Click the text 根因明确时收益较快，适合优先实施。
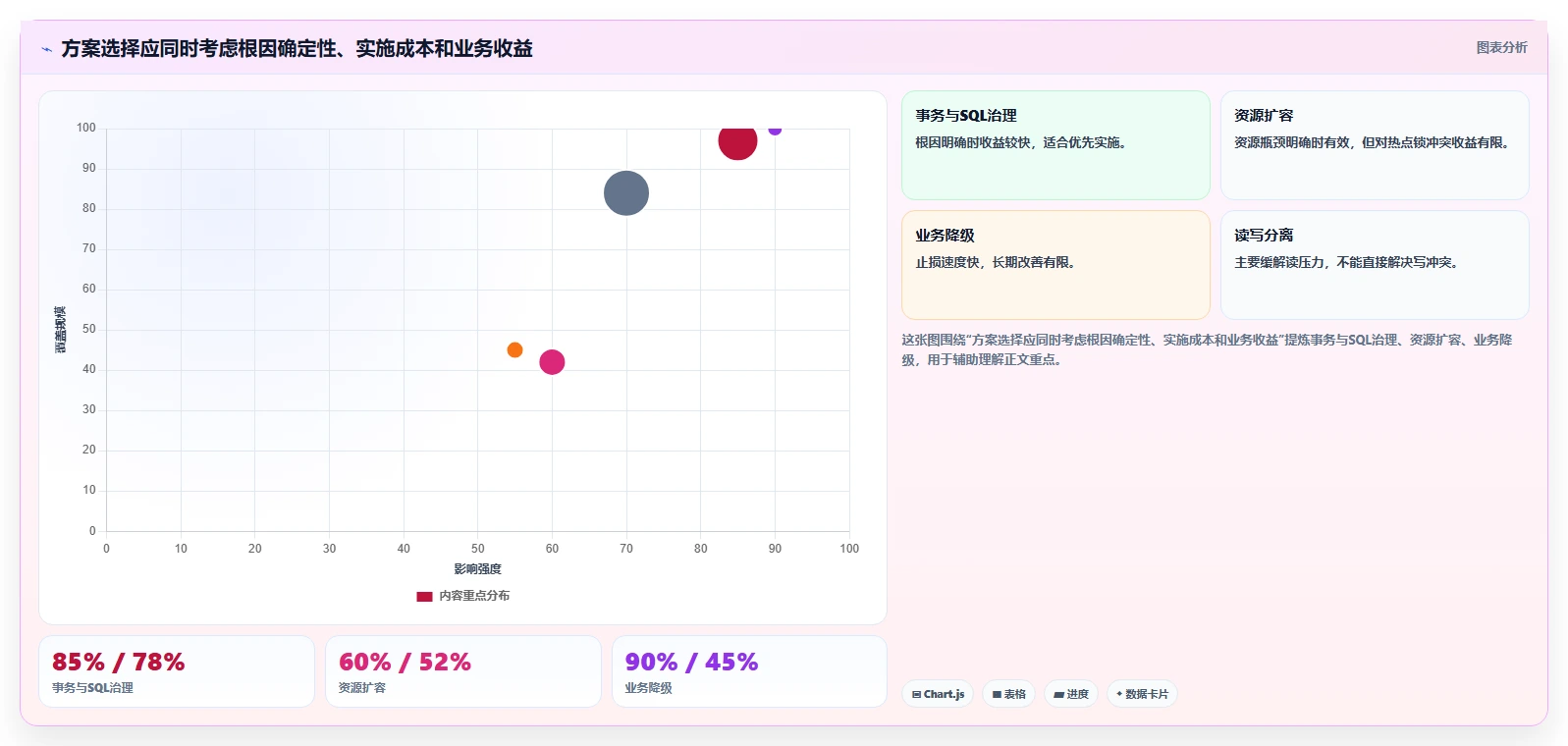Image resolution: width=1568 pixels, height=746 pixels. [1023, 142]
